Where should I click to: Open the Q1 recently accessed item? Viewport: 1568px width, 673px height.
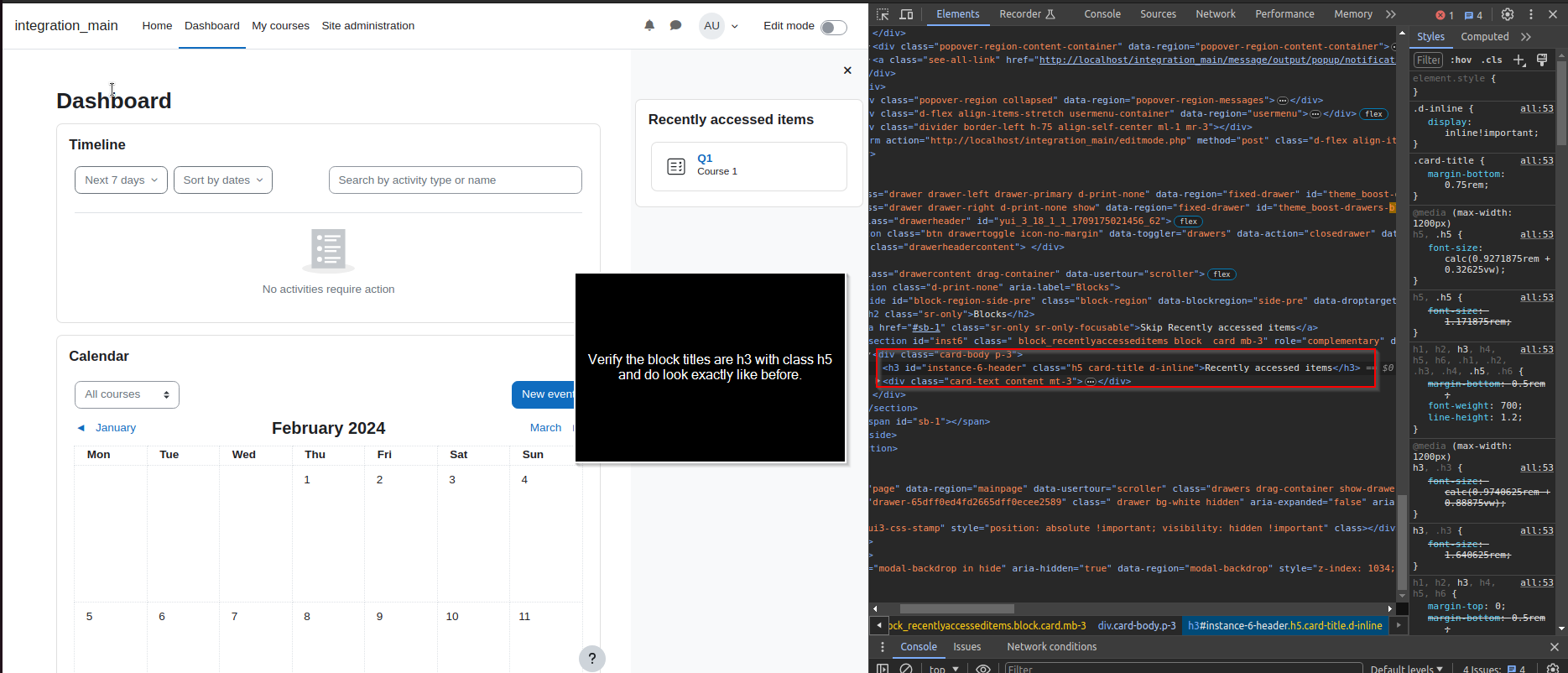(x=705, y=159)
